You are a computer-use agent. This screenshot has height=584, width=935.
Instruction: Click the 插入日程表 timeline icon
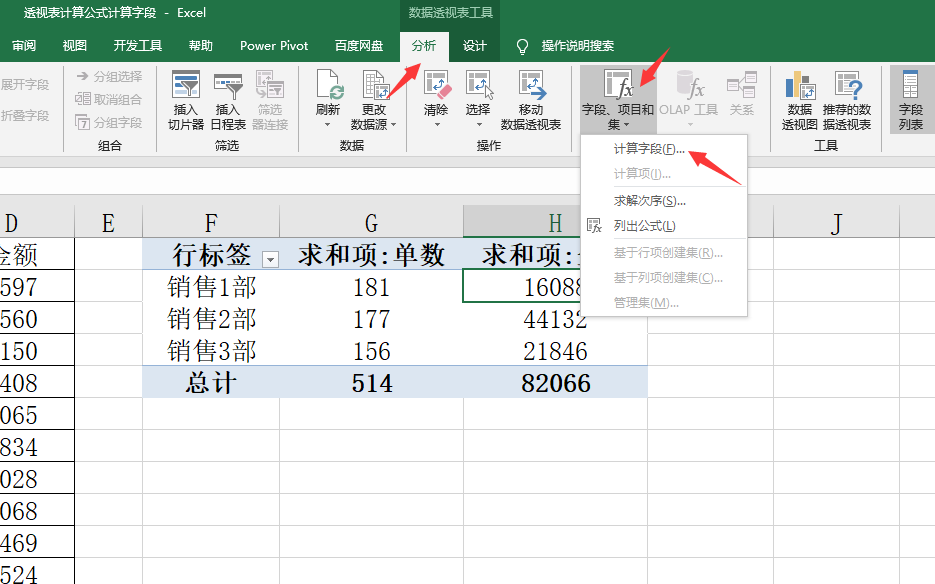228,86
